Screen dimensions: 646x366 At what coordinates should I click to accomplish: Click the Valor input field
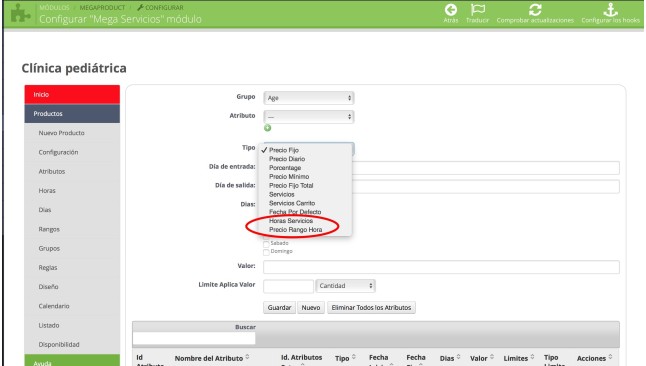point(441,267)
